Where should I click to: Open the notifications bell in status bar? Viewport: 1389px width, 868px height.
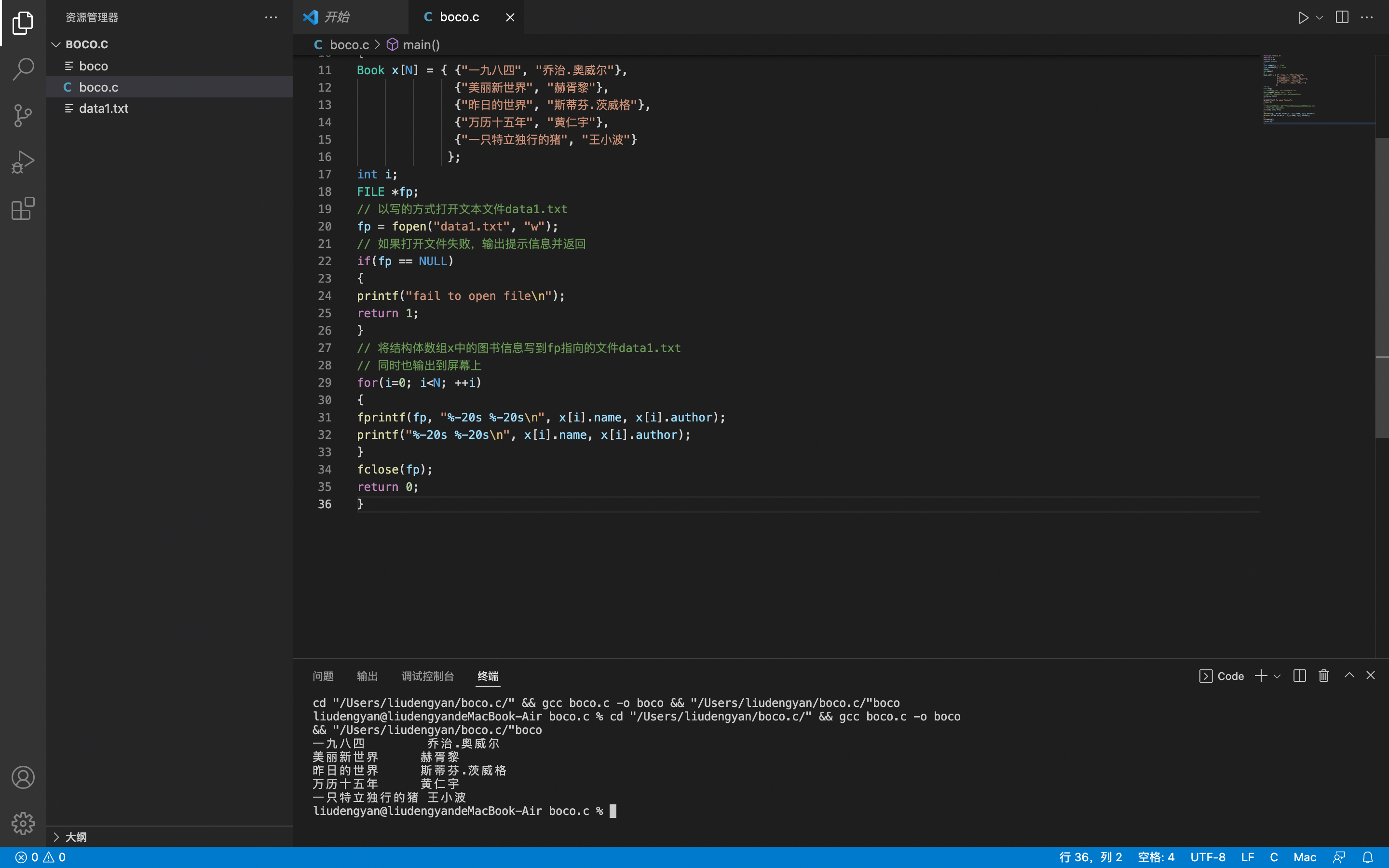[x=1368, y=857]
